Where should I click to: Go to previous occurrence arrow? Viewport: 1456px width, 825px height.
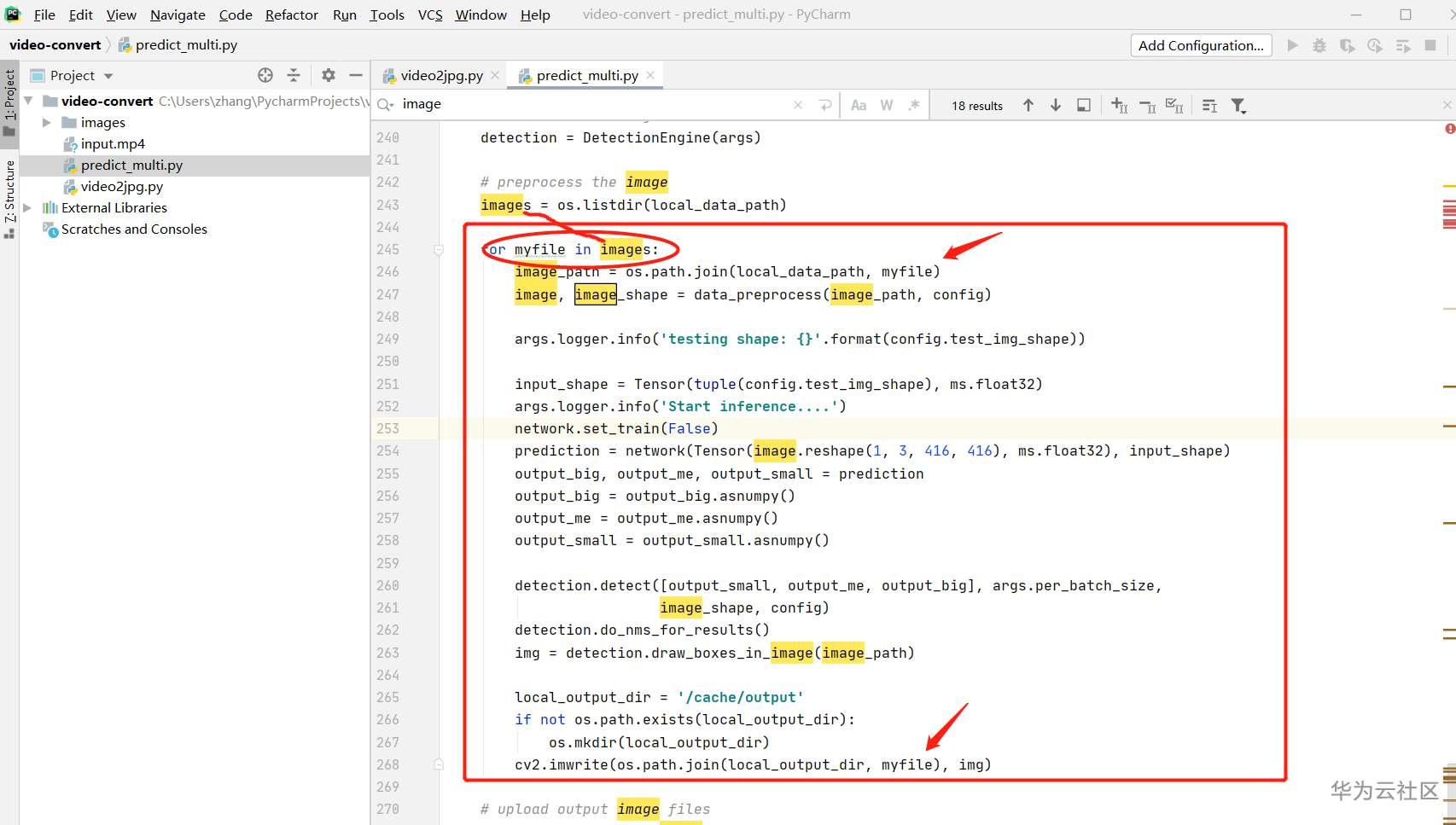(1028, 105)
